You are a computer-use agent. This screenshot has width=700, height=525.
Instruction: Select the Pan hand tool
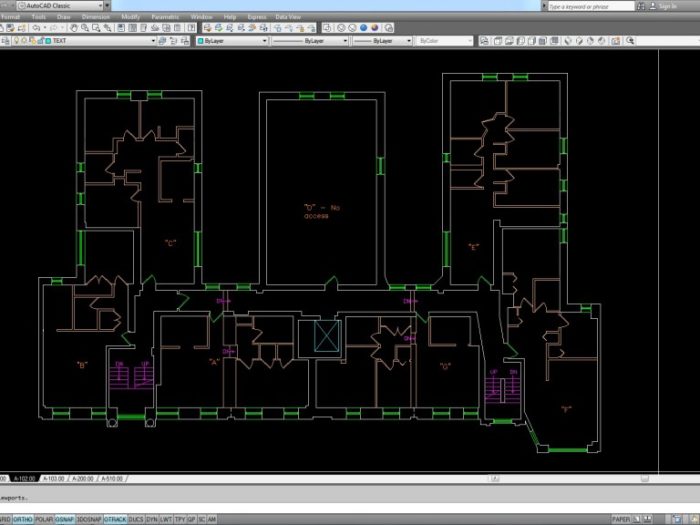(74, 28)
